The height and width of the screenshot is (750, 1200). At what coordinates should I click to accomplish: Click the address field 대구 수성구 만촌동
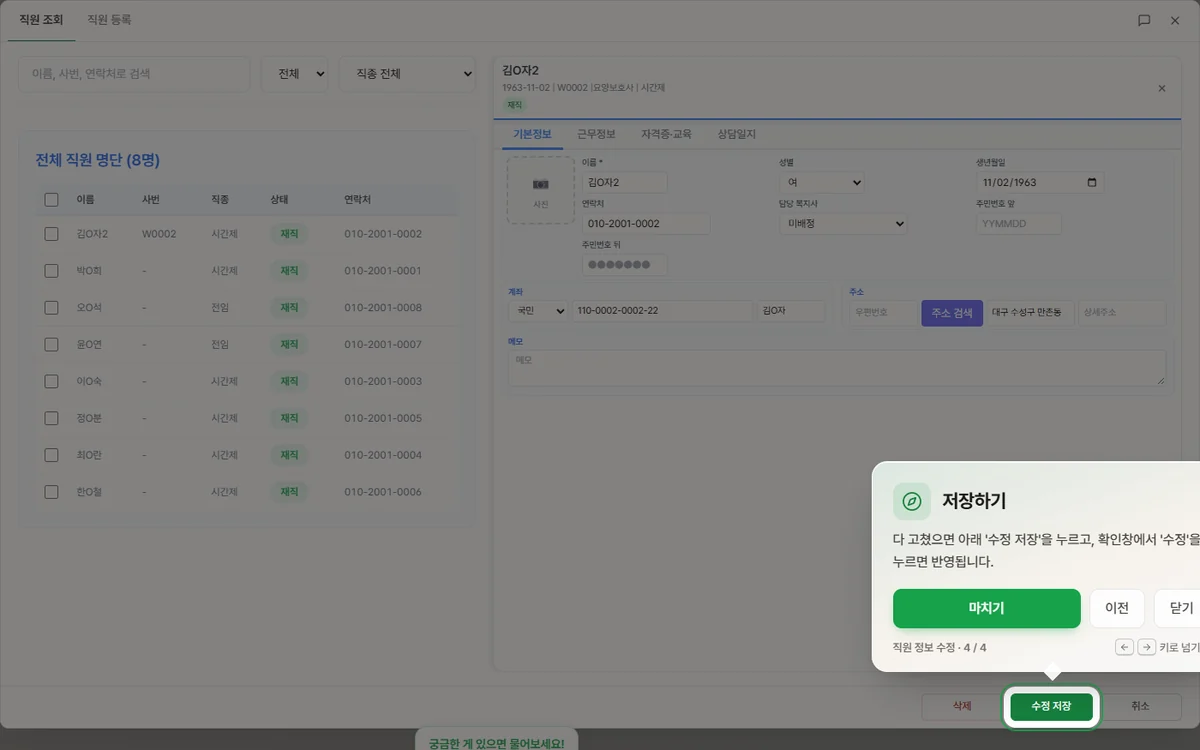pyautogui.click(x=1031, y=313)
